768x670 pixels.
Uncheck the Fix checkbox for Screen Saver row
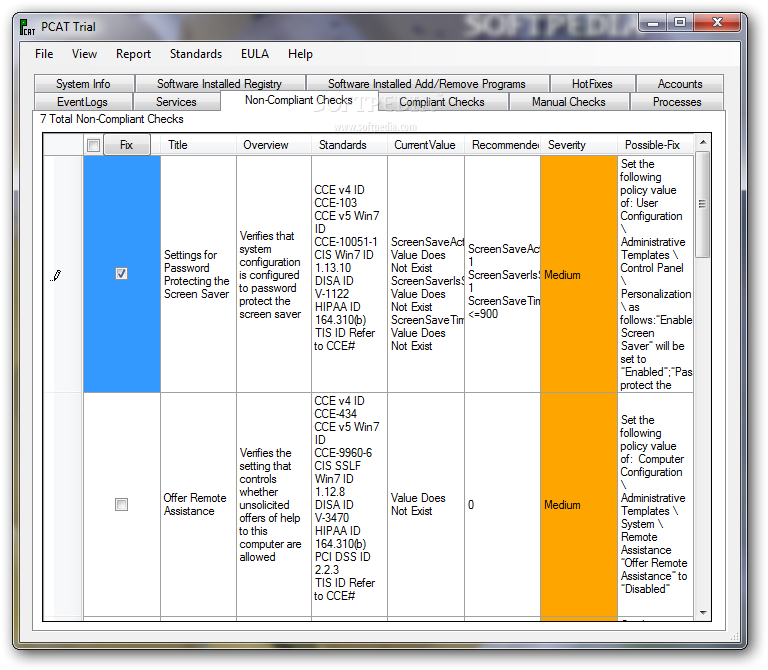(121, 273)
